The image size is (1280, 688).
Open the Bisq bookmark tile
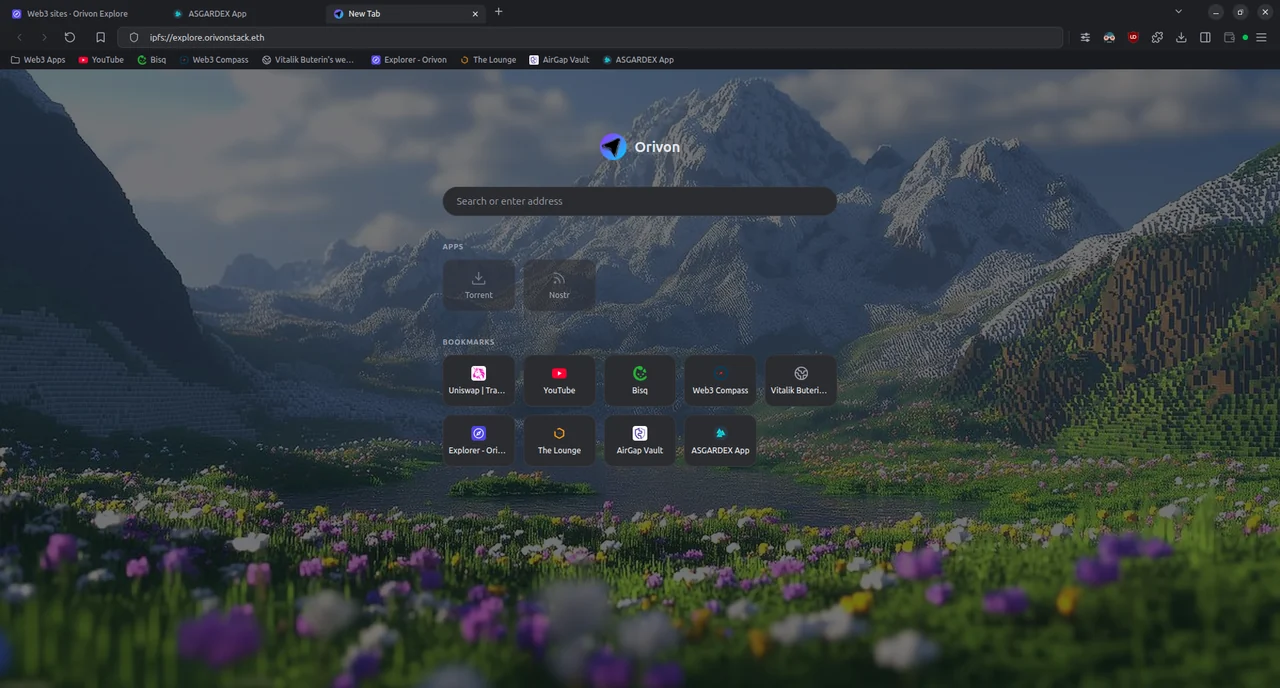(x=640, y=380)
